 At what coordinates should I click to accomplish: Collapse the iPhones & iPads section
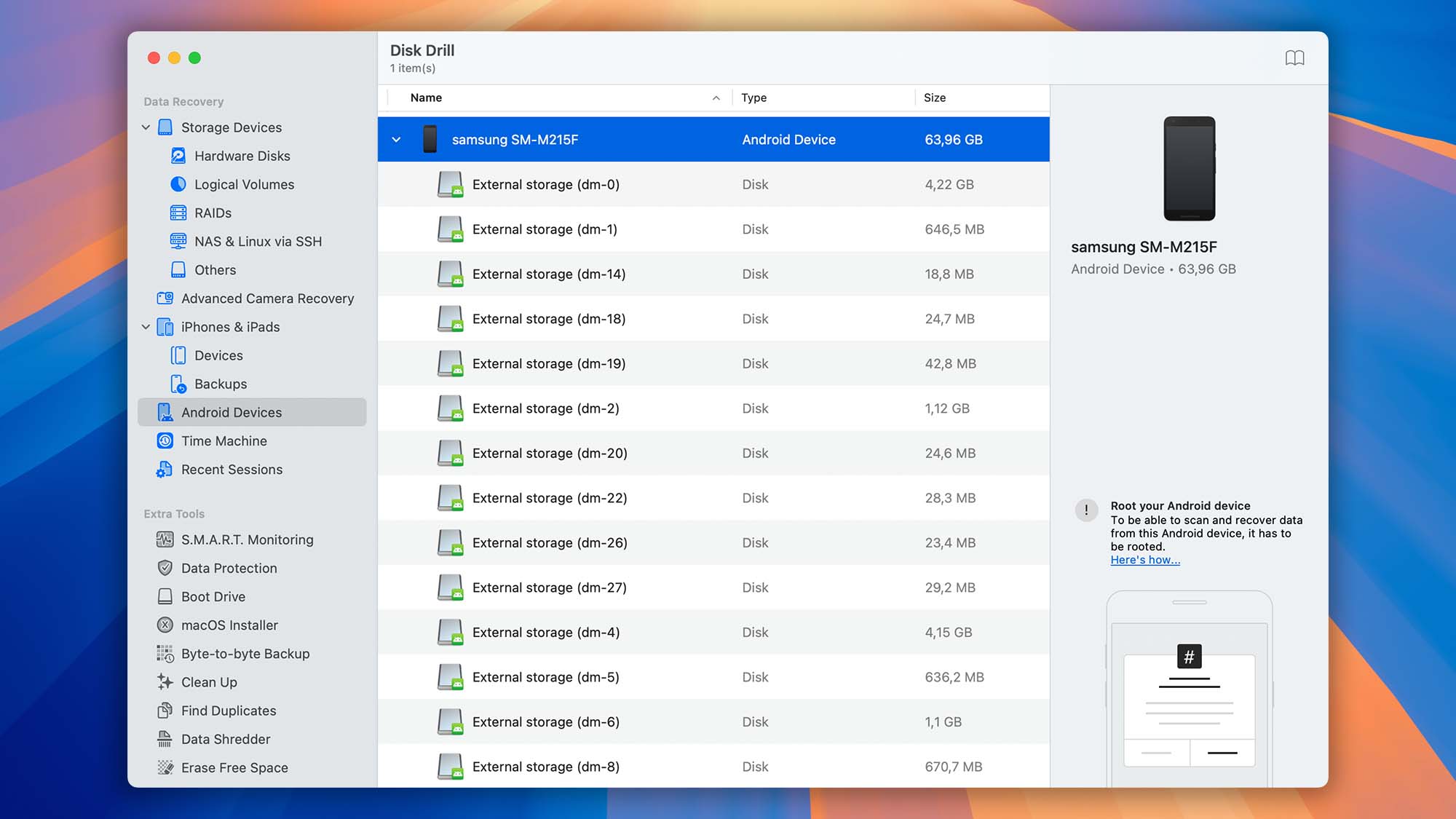click(146, 327)
